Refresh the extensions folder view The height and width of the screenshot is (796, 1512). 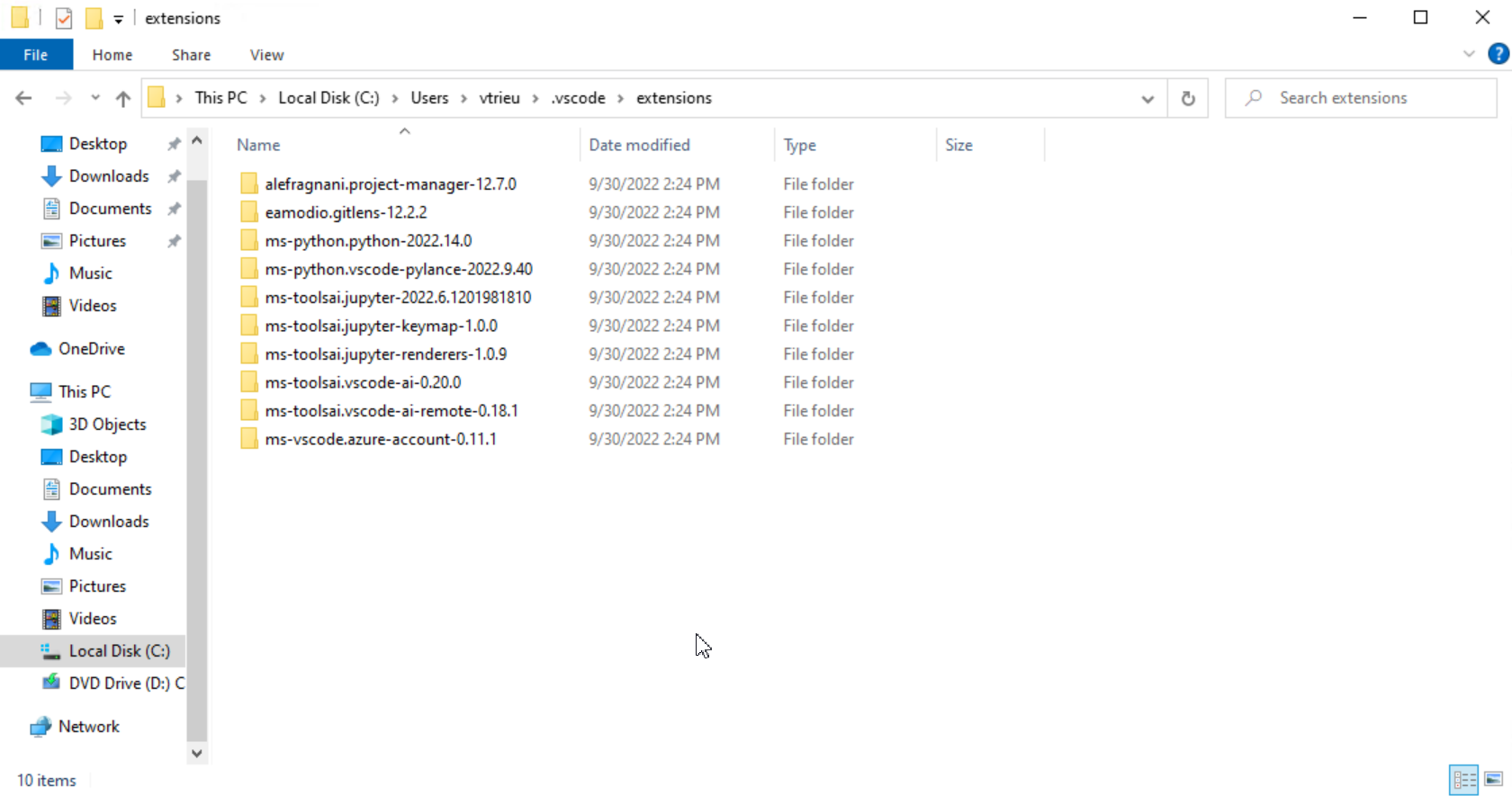point(1188,98)
